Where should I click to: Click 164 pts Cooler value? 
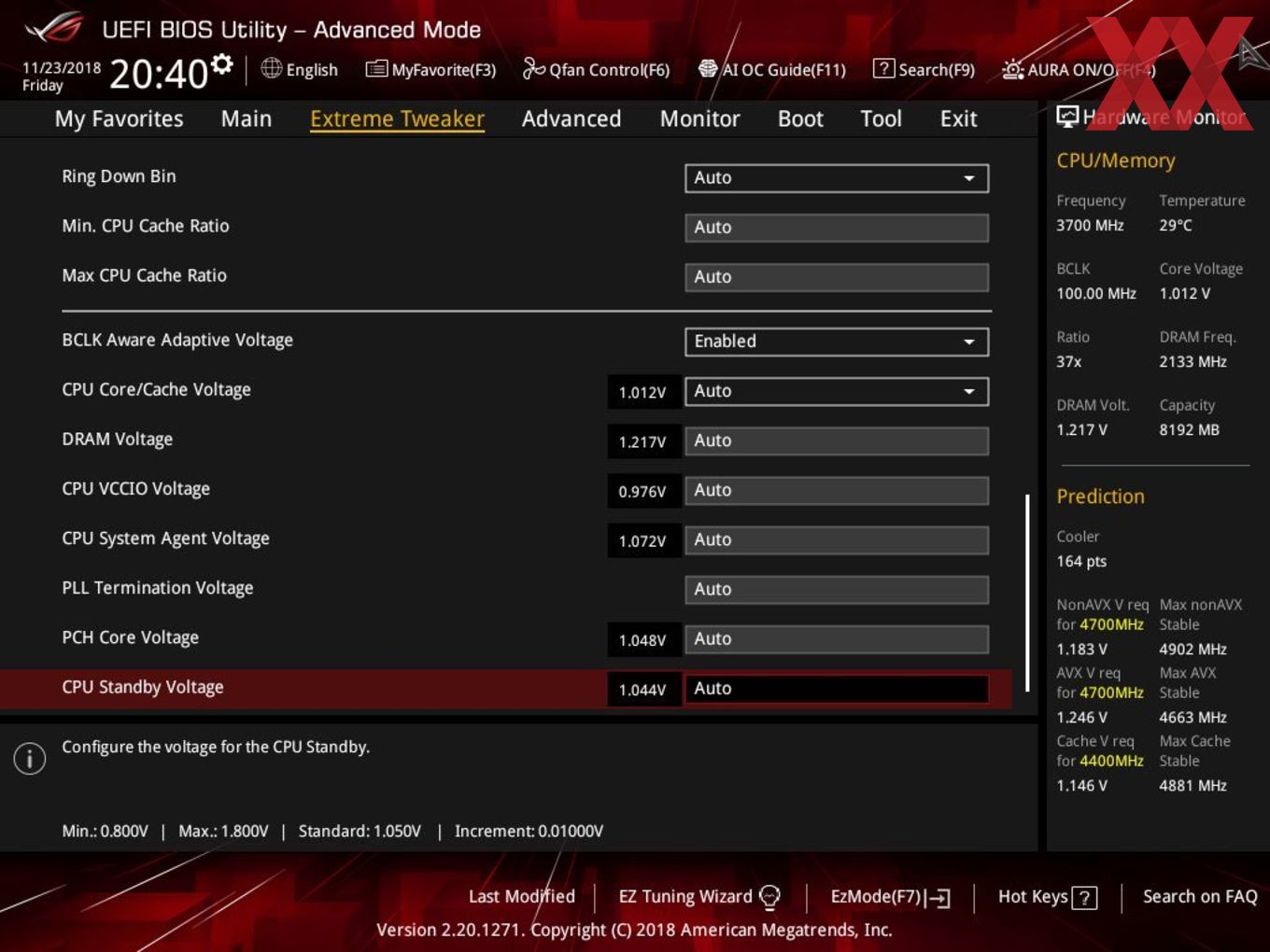pos(1081,561)
